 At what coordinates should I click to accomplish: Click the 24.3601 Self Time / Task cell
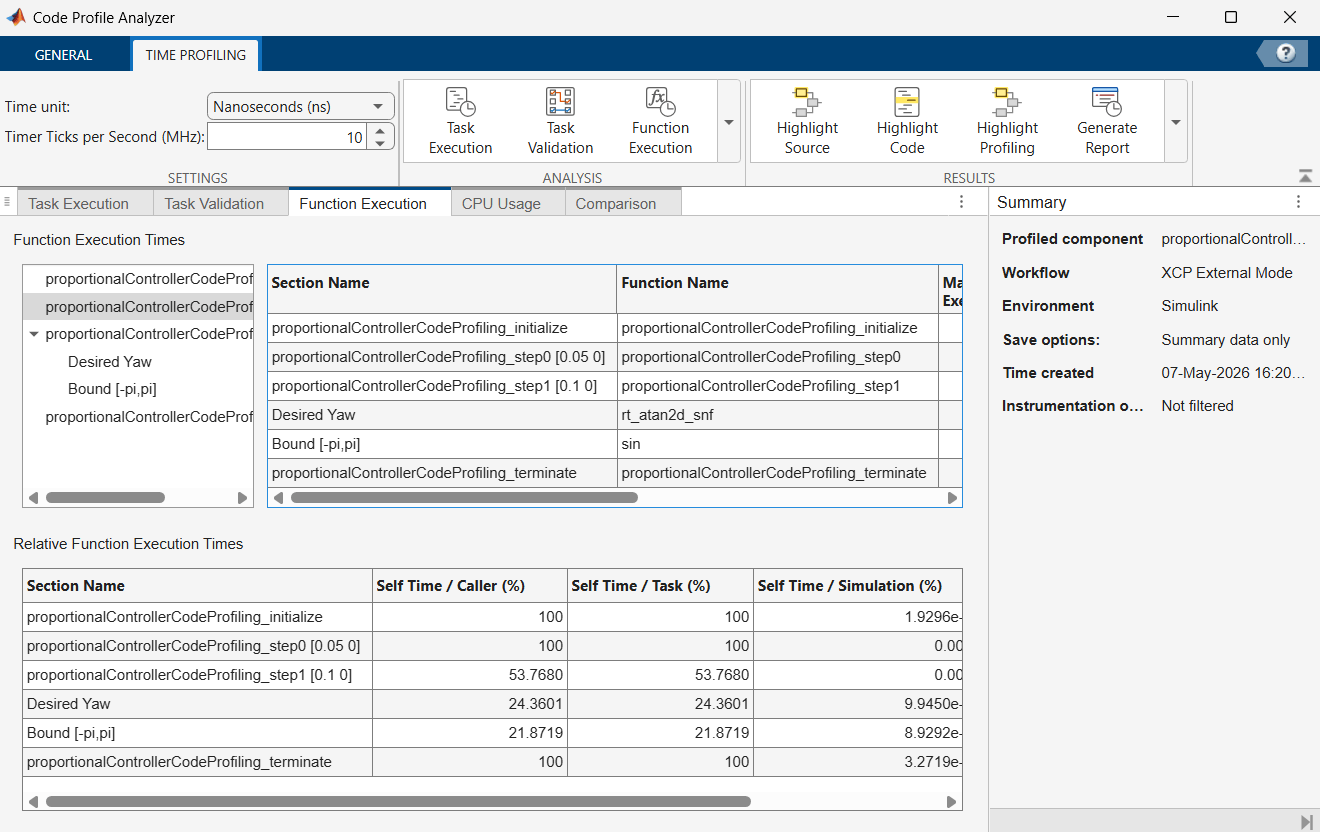click(660, 704)
